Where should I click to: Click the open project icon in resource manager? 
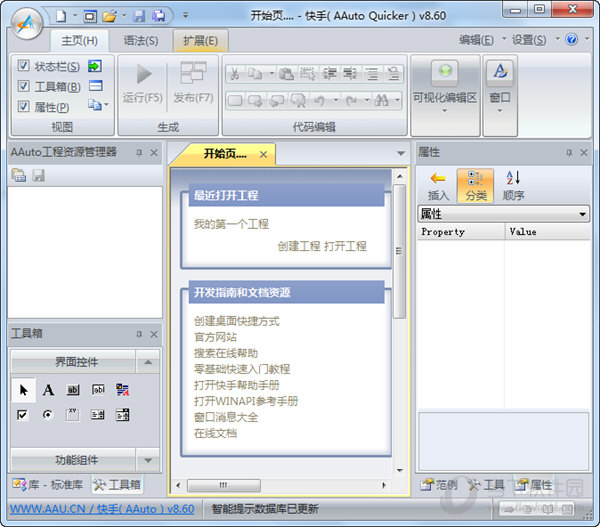pyautogui.click(x=18, y=175)
